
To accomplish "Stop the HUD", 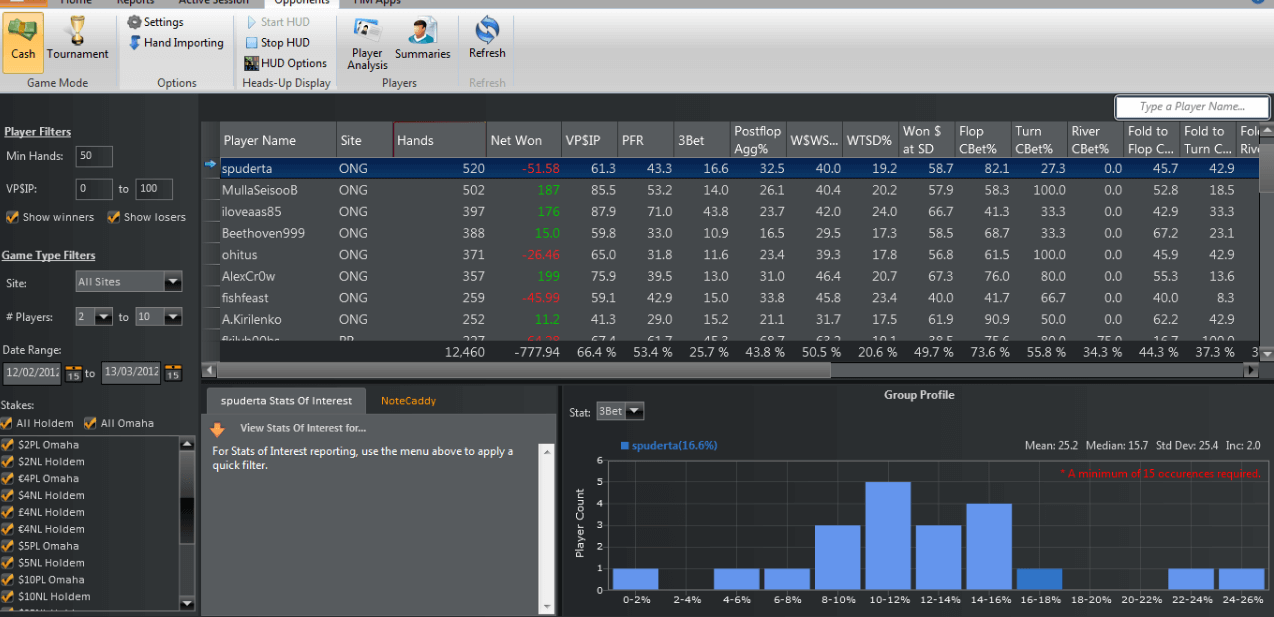I will [277, 43].
